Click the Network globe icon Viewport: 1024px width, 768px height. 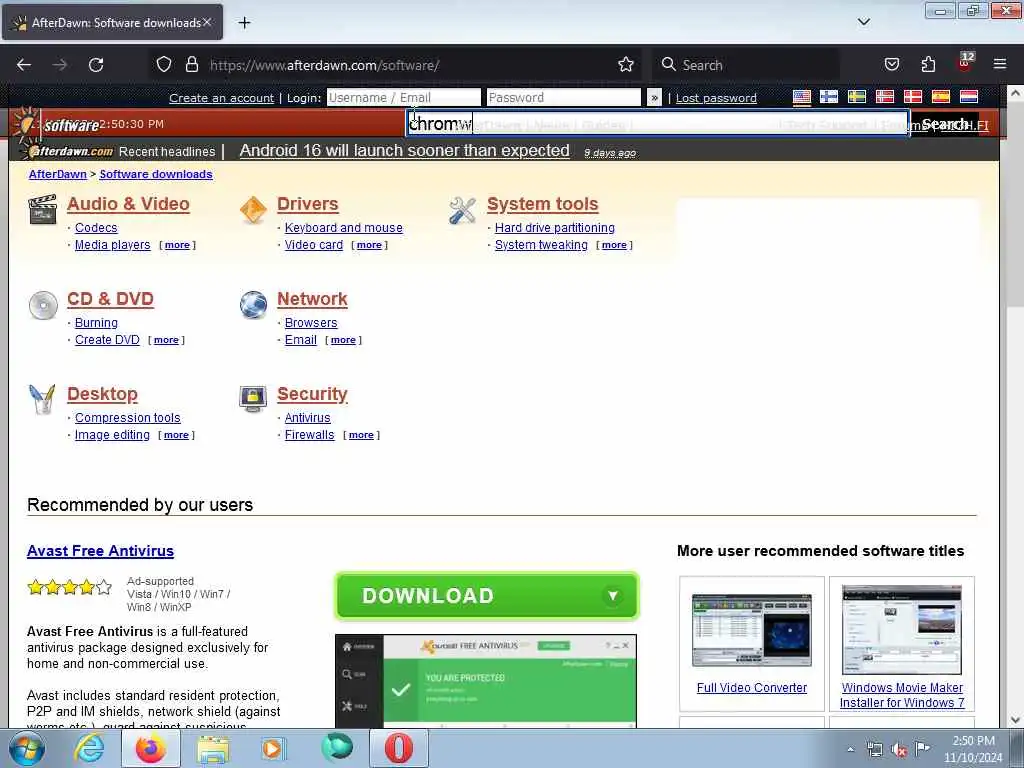[253, 305]
